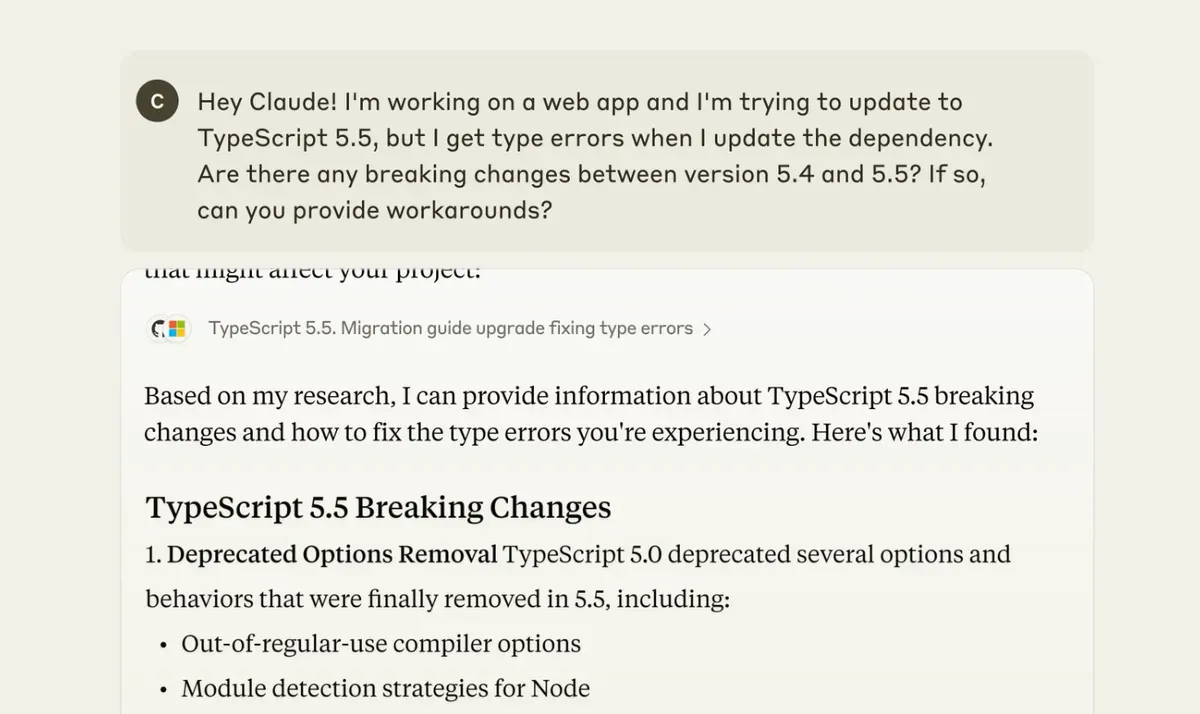1200x714 pixels.
Task: Click the text can you provide workarounds
Action: tap(374, 211)
